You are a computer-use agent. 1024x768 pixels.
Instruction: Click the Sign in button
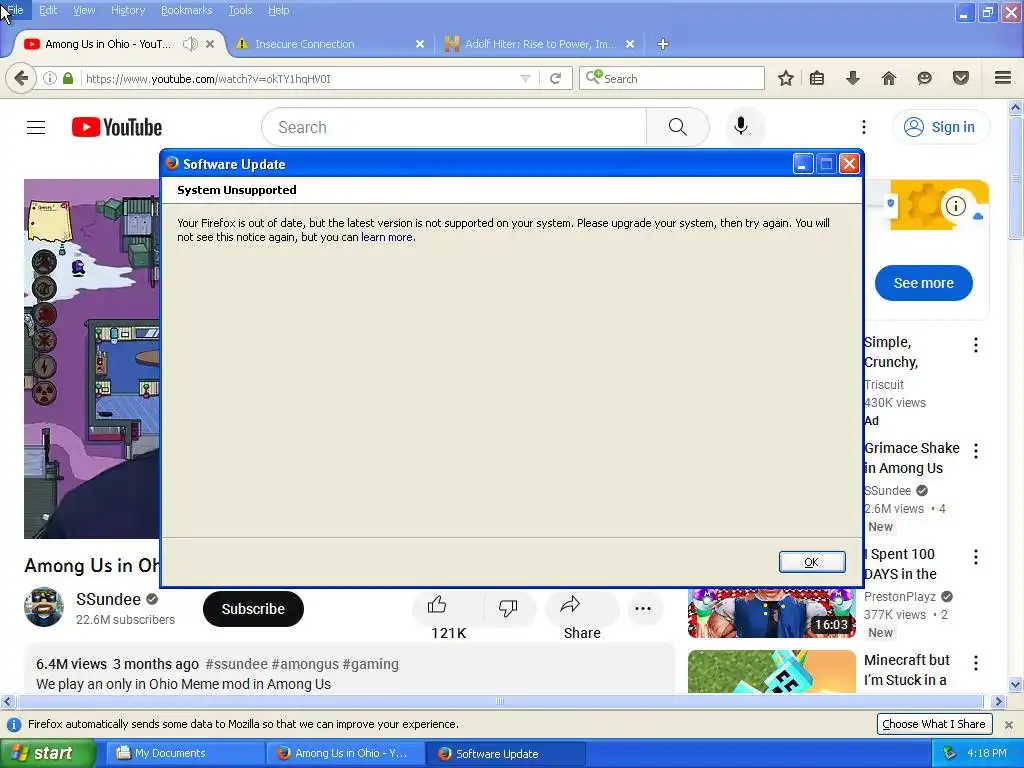click(x=941, y=127)
